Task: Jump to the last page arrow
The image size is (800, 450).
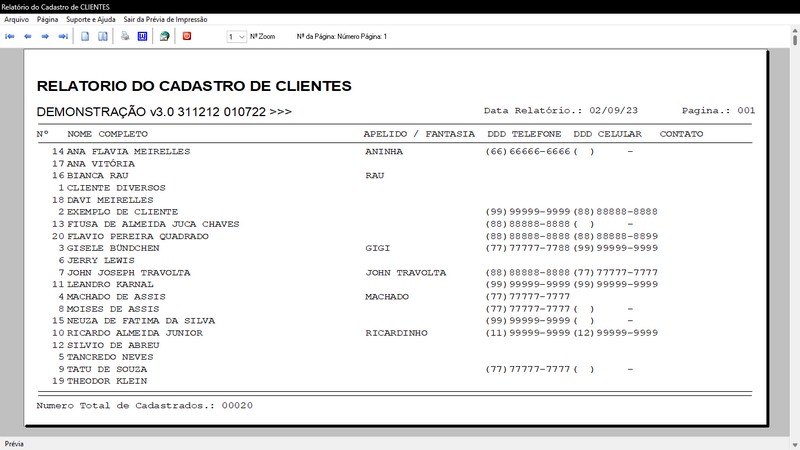Action: pos(63,36)
